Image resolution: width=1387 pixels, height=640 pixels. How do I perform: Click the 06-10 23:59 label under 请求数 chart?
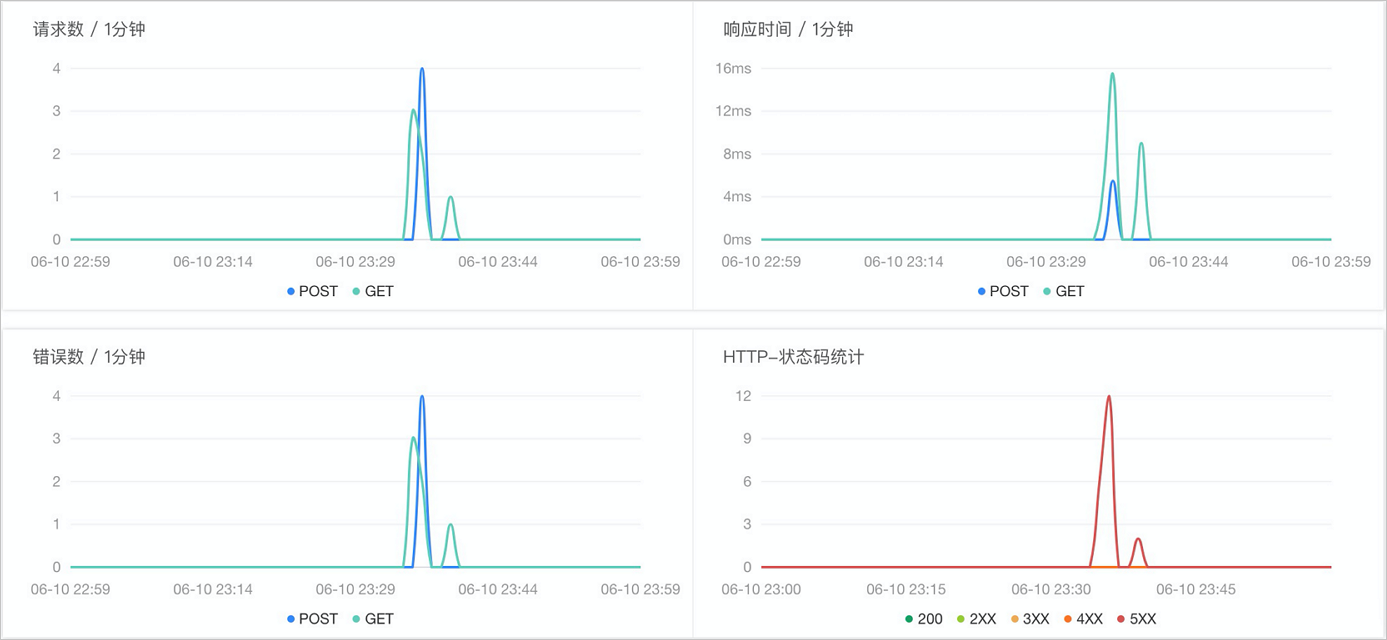click(640, 262)
